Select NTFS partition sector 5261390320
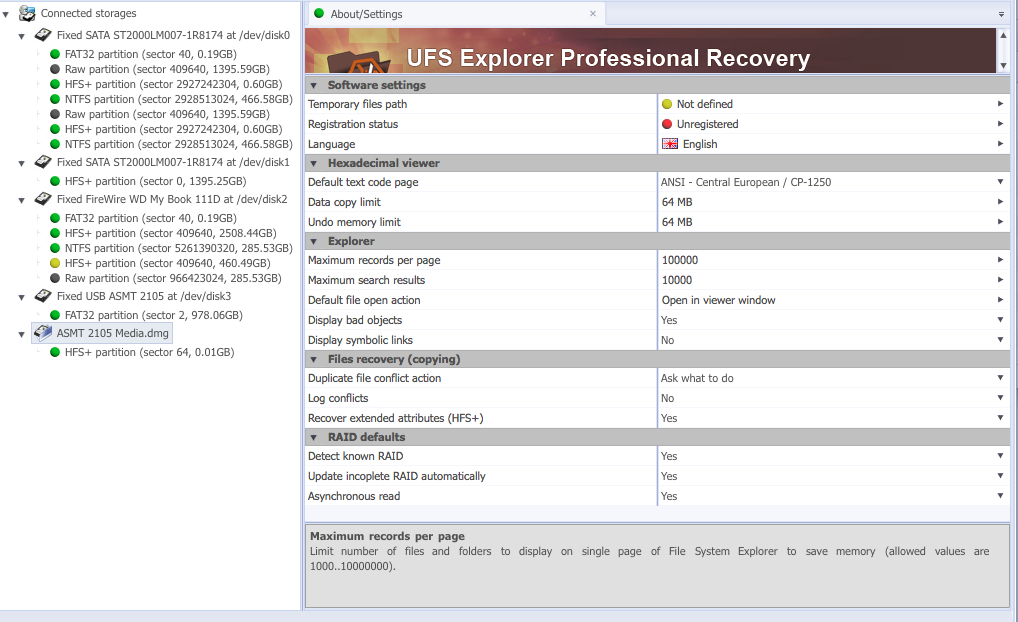Viewport: 1018px width, 622px height. pos(179,248)
